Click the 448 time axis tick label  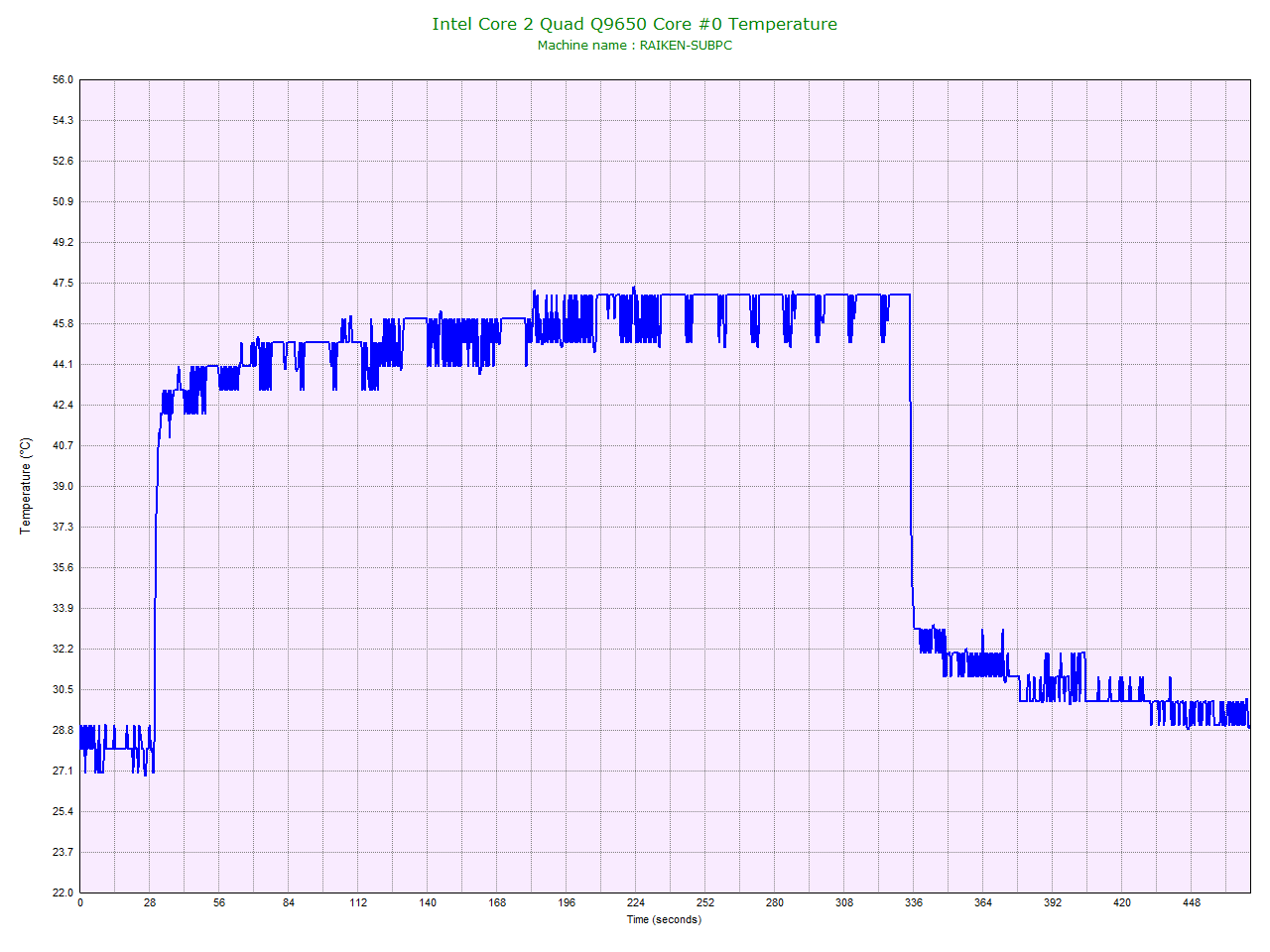(1192, 902)
